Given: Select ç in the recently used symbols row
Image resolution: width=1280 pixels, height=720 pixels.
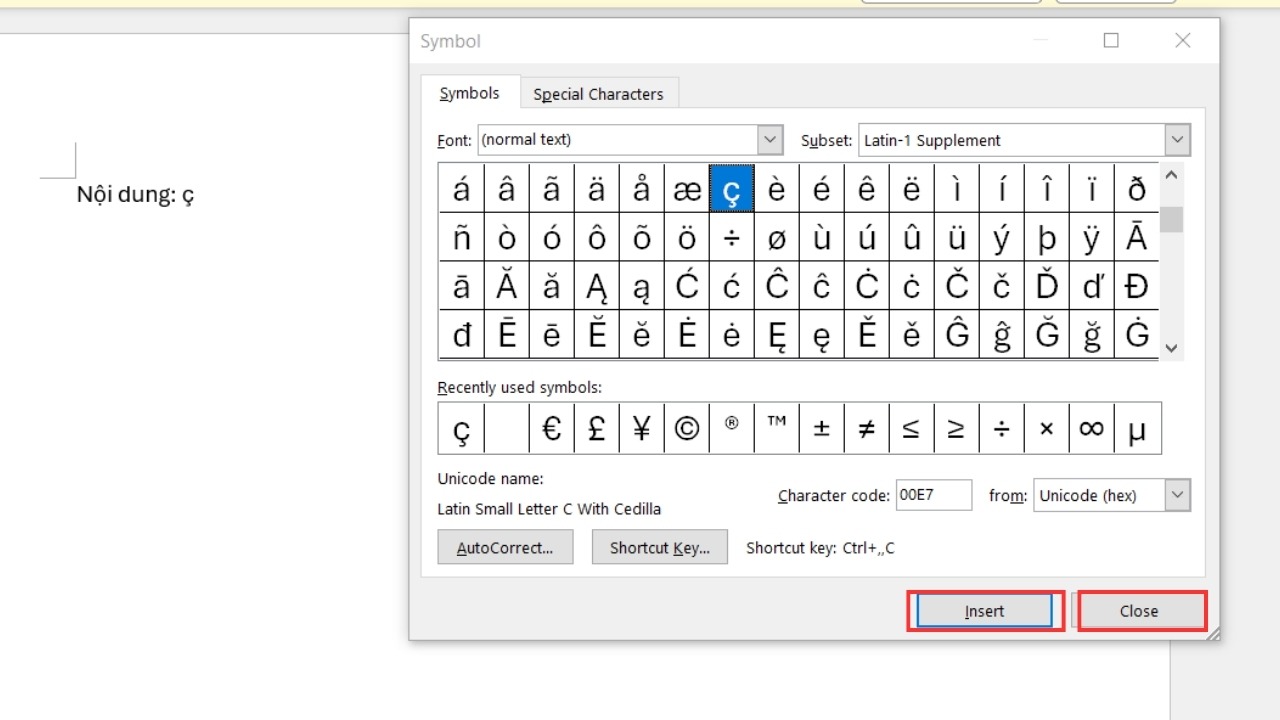Looking at the screenshot, I should 461,428.
